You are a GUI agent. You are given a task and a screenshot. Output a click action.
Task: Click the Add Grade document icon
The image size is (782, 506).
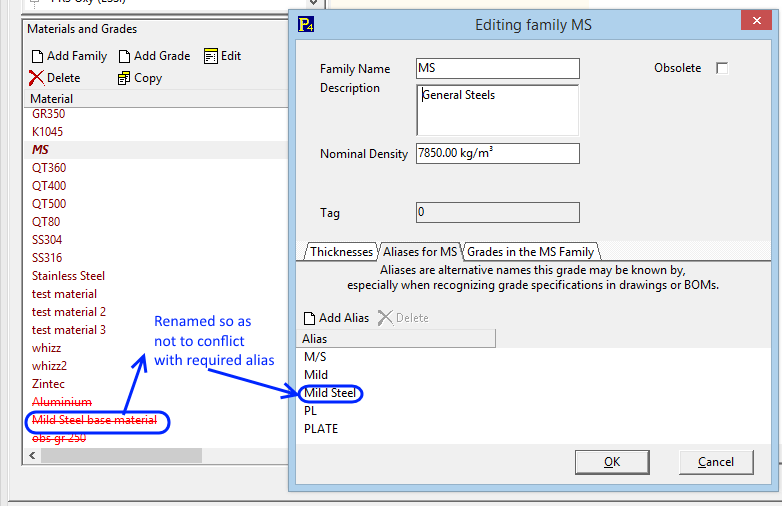coord(124,56)
